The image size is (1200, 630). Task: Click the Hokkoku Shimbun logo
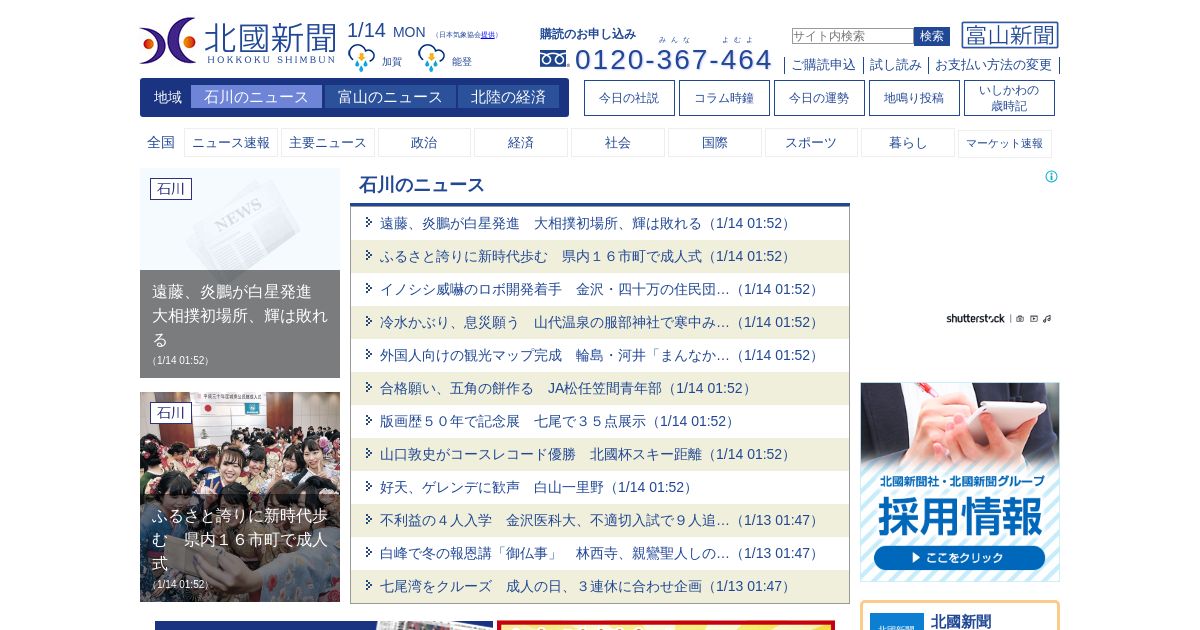[x=238, y=41]
